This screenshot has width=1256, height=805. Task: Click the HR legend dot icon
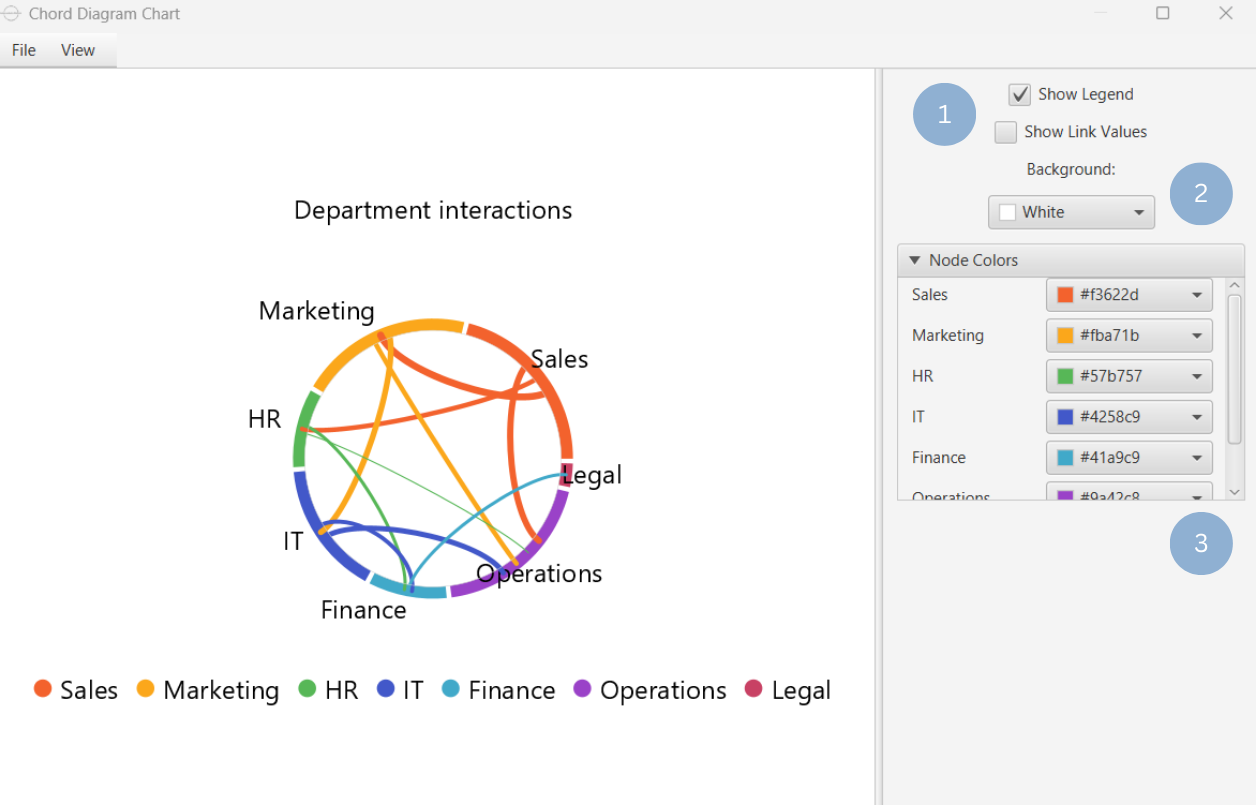coord(308,689)
